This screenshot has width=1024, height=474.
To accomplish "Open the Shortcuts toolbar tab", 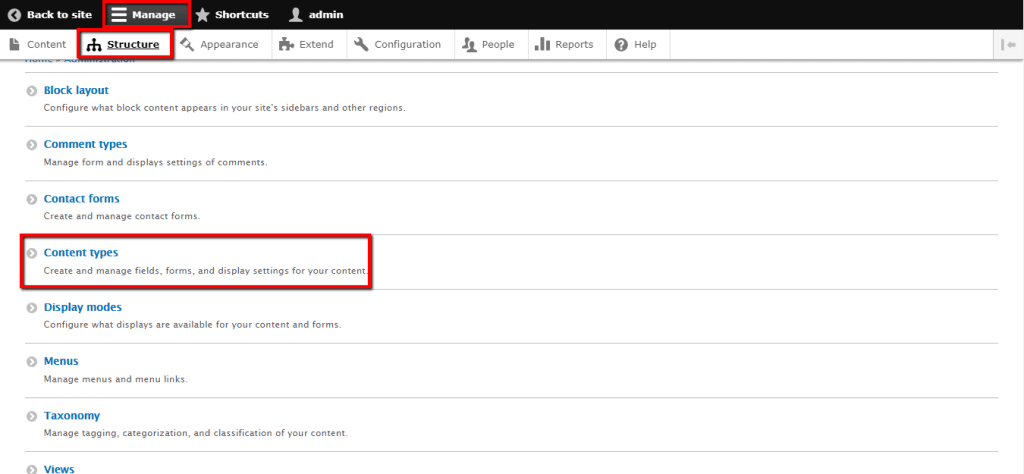I will tap(232, 14).
